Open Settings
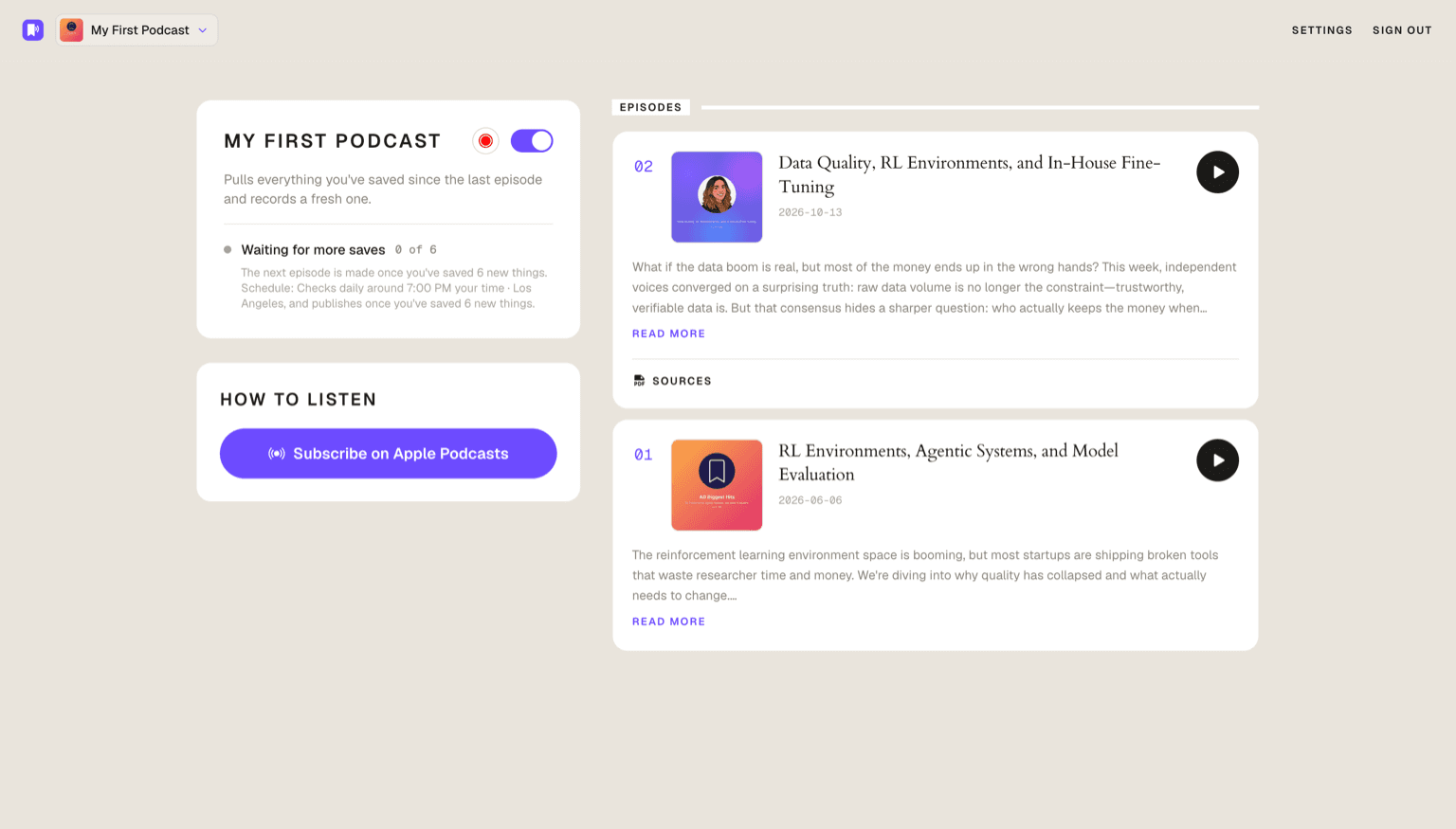This screenshot has height=829, width=1456. [1321, 30]
